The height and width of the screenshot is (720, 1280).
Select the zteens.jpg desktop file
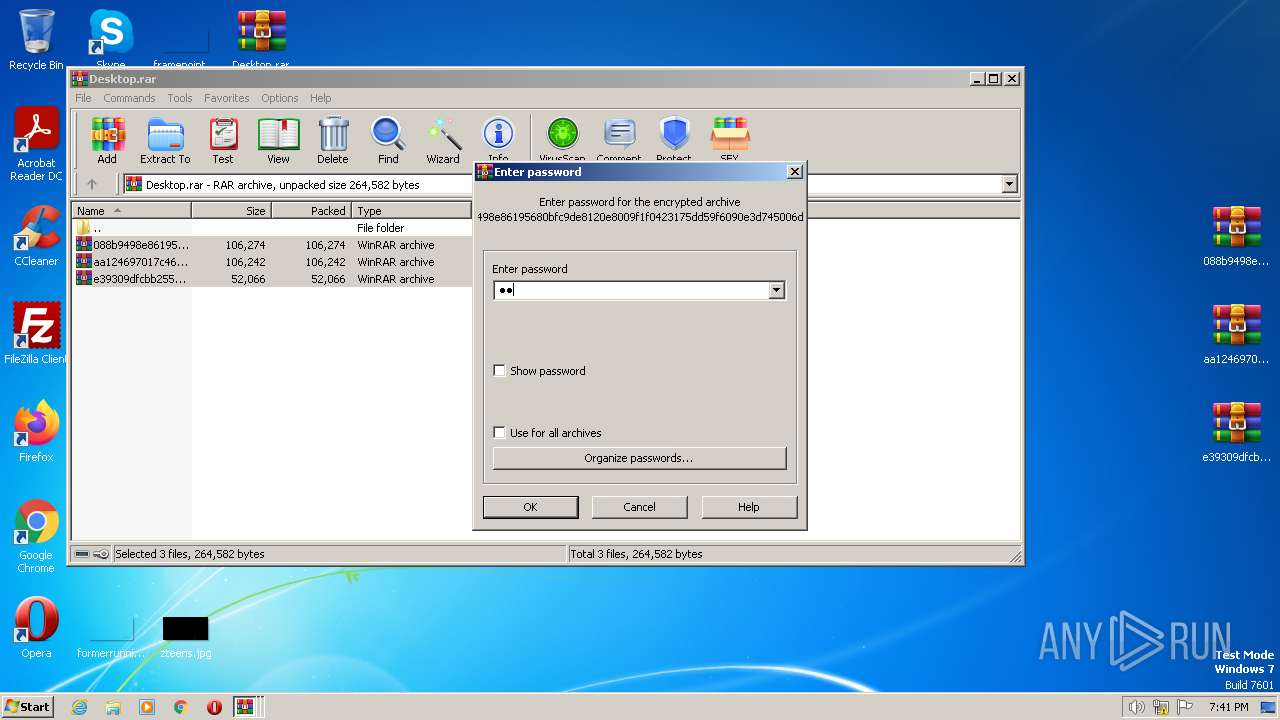pos(186,636)
